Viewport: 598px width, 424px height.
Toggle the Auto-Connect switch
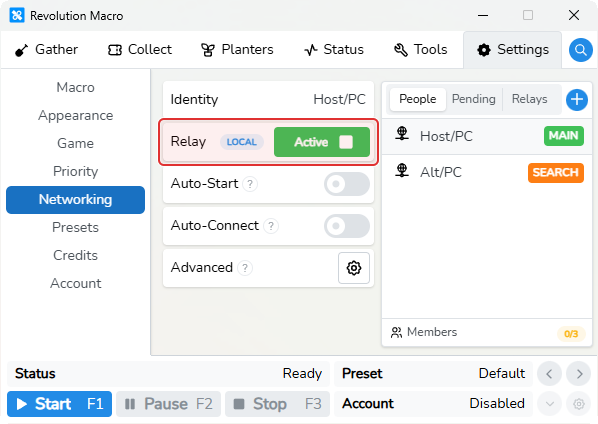(347, 226)
